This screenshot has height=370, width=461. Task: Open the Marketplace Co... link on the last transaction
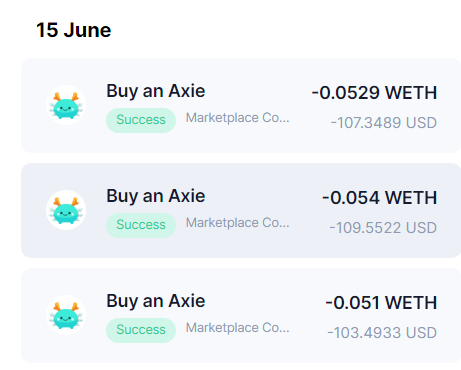coord(237,328)
